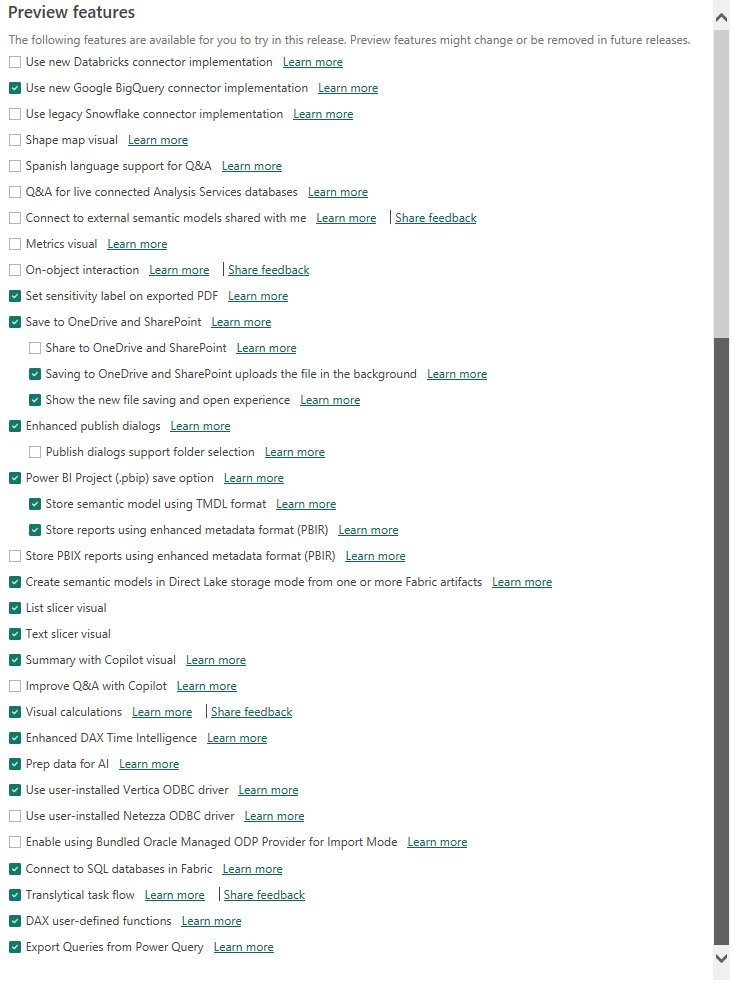Uncheck Export Queries from Power Query
The height and width of the screenshot is (985, 734).
point(15,948)
